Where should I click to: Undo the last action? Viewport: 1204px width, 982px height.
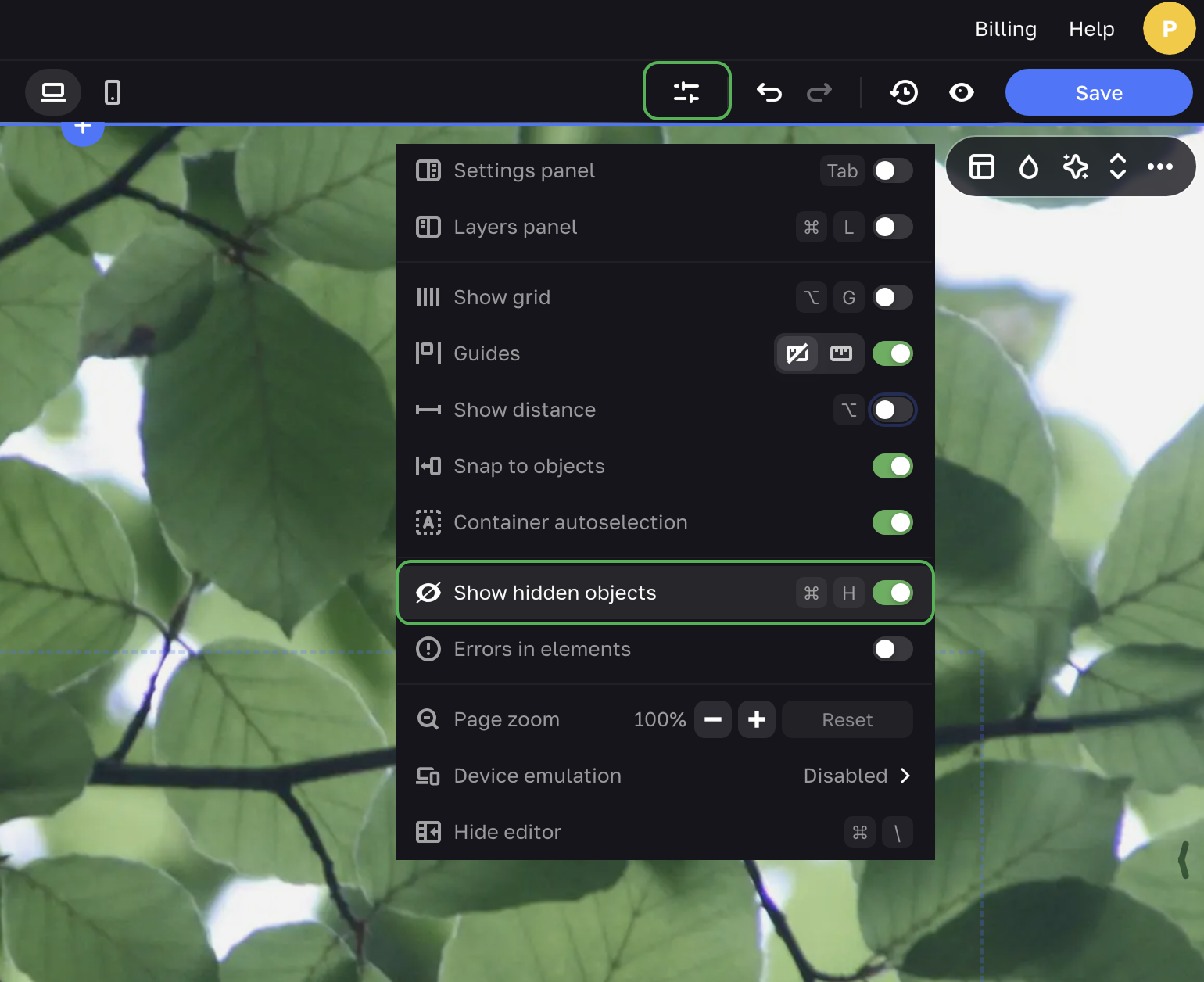point(769,92)
